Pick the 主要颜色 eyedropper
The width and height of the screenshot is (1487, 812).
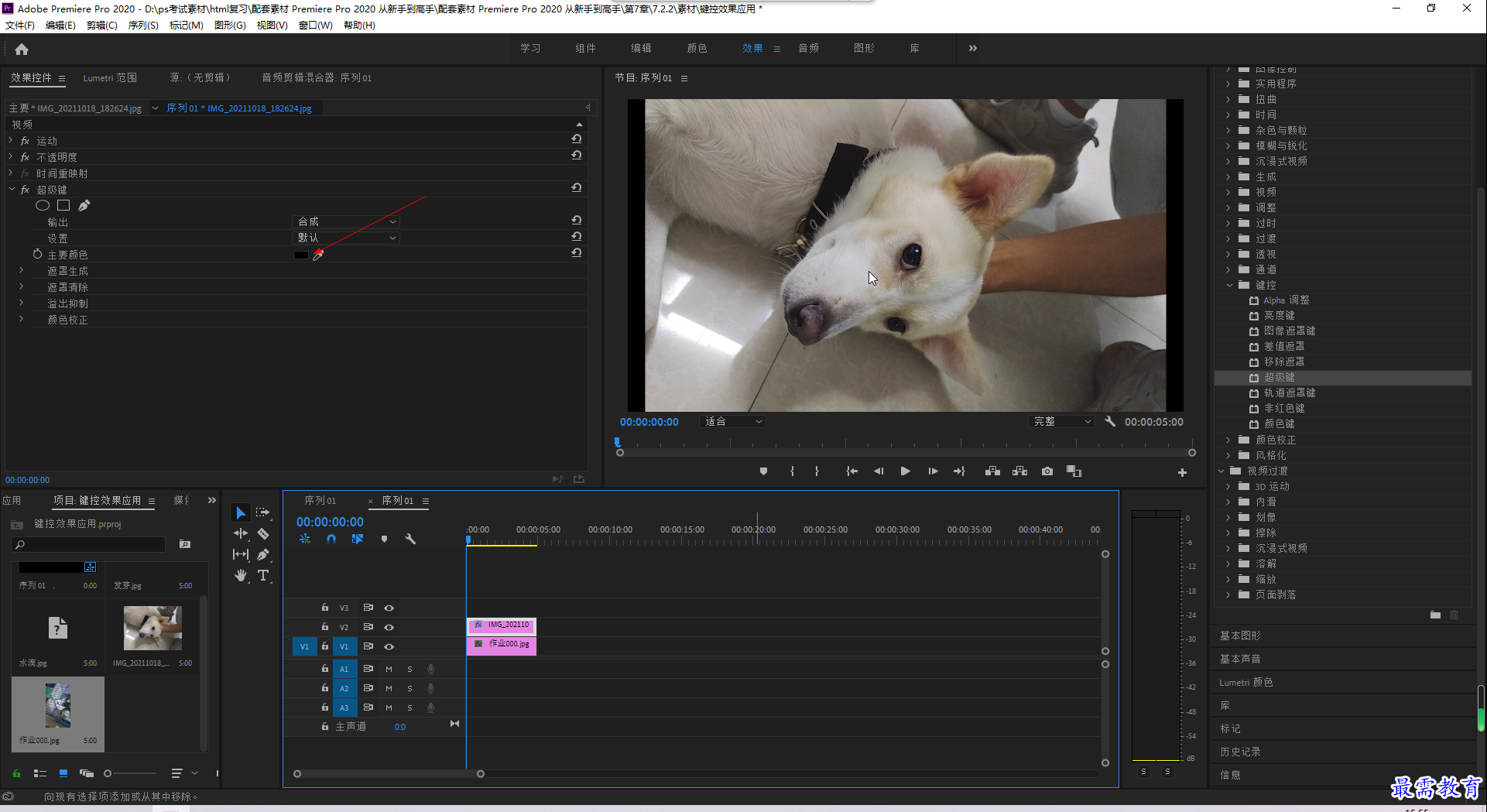pos(317,255)
